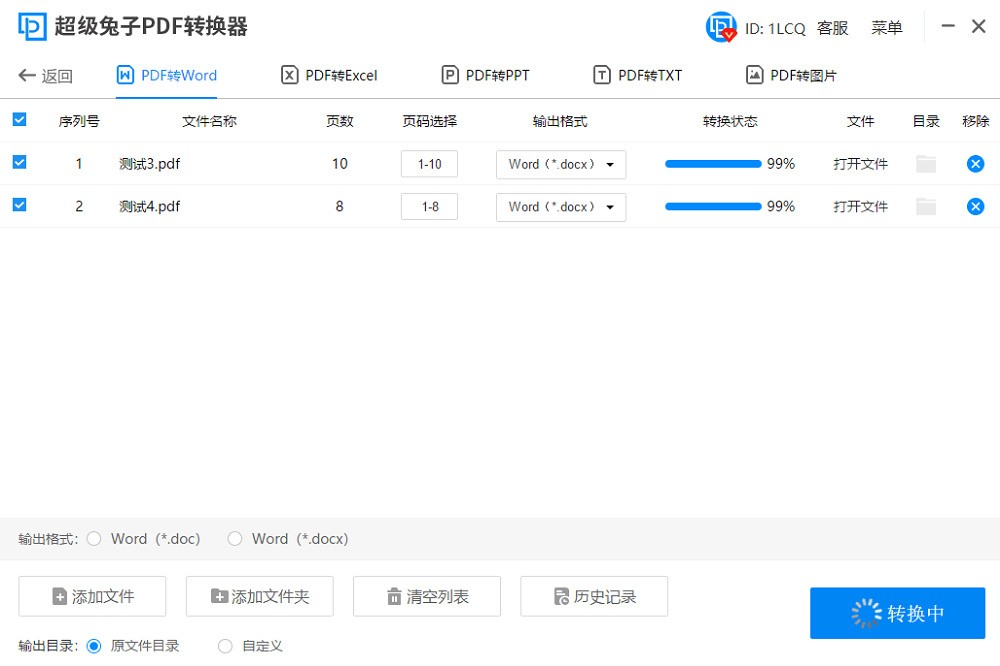Remove 测试4.pdf from the list
The image size is (1000, 666).
tap(976, 207)
